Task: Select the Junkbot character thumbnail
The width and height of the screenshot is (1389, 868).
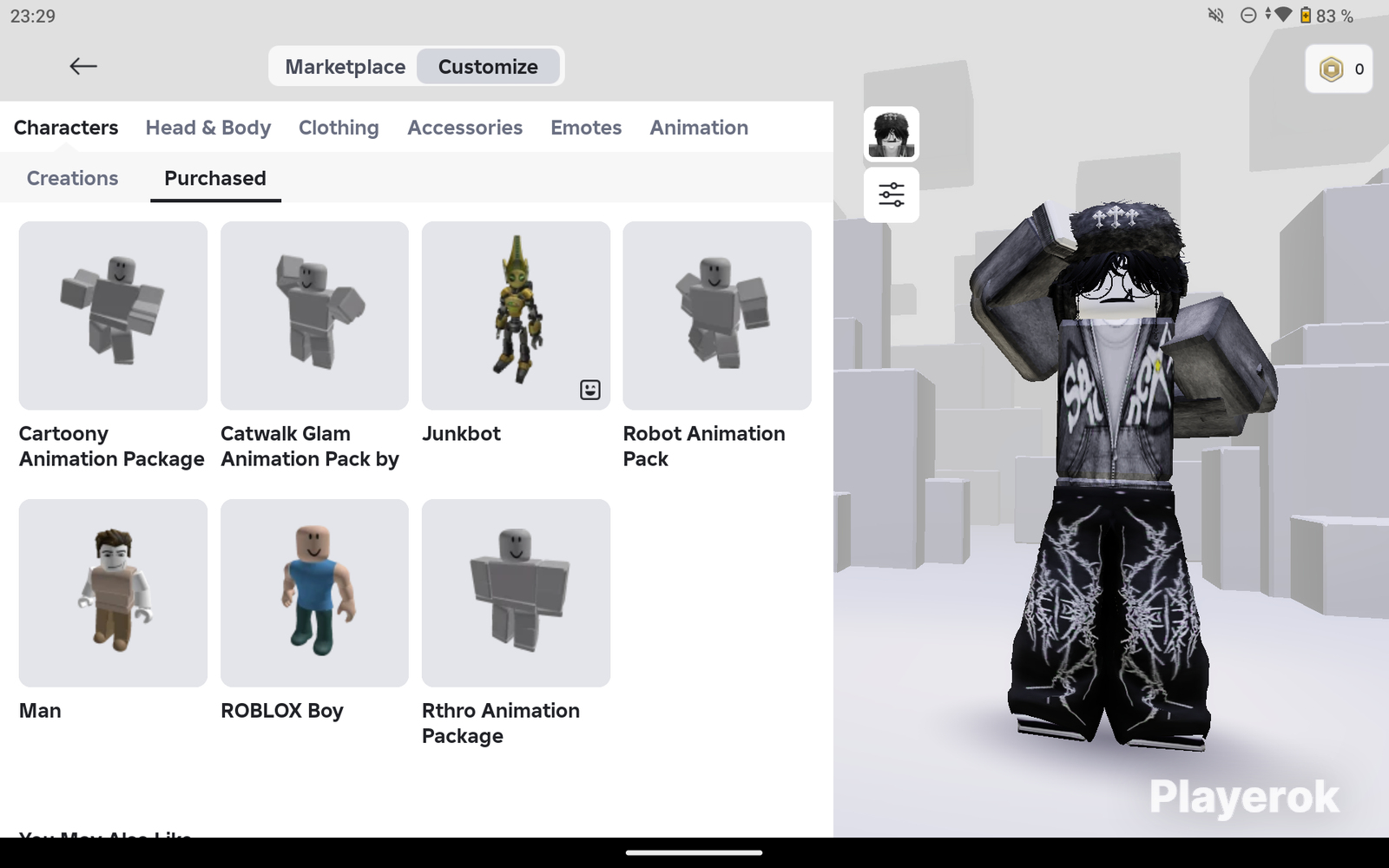Action: coord(516,315)
